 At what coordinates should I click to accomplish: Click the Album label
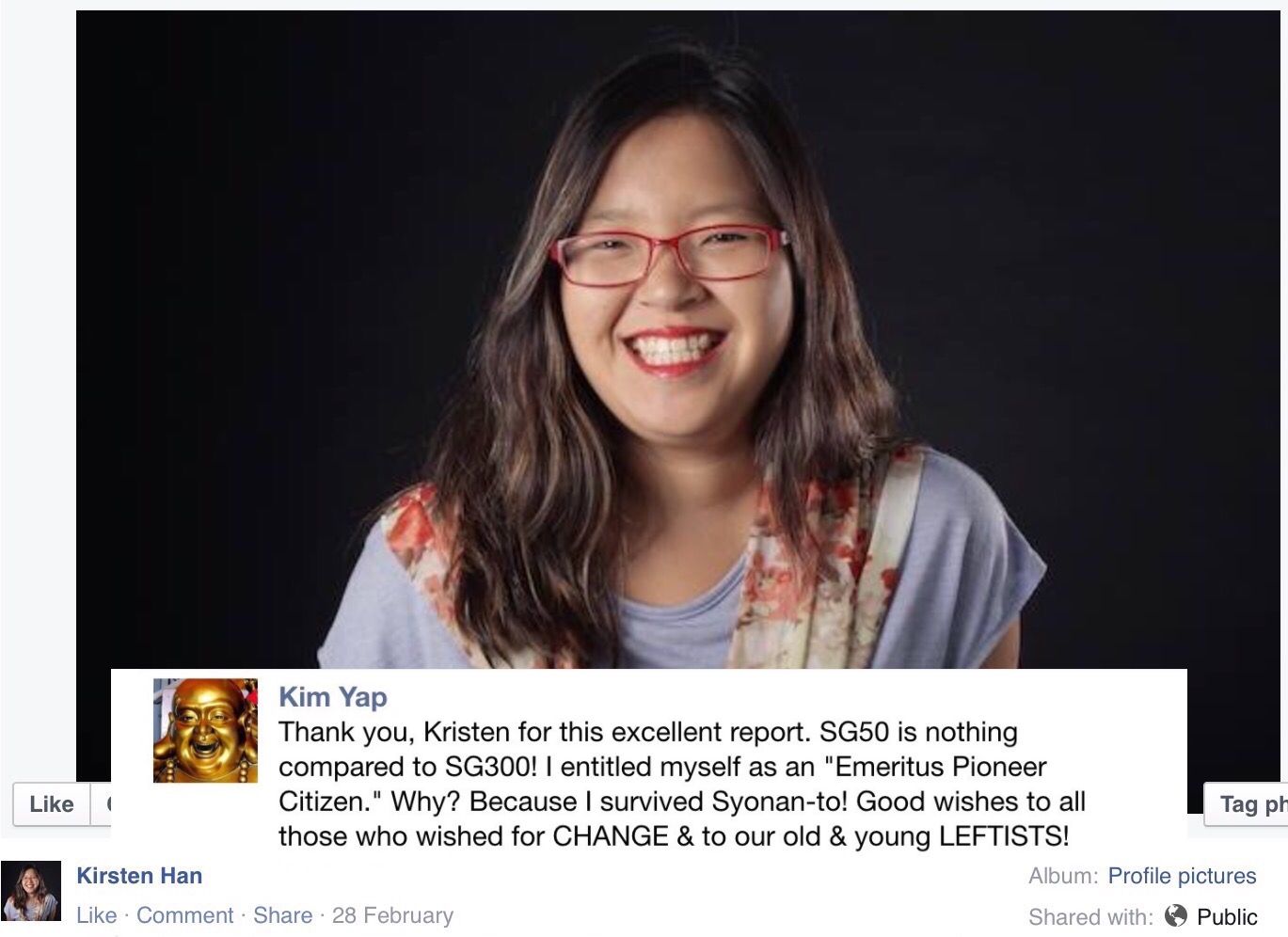[x=1063, y=876]
